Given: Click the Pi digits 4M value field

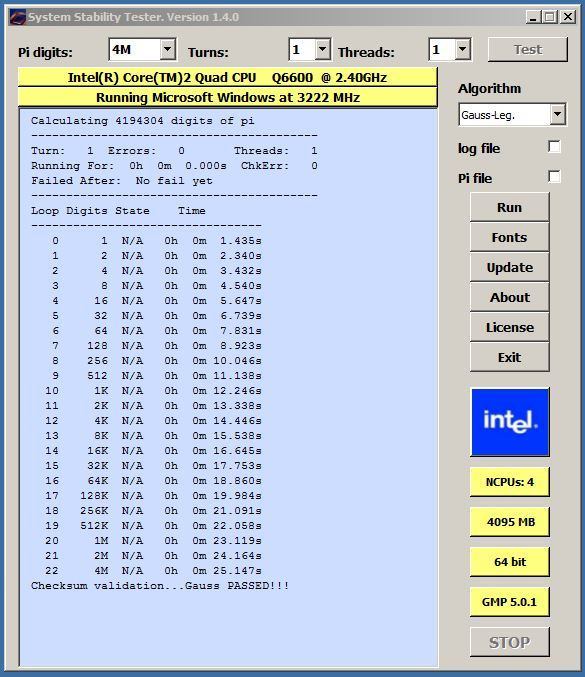Looking at the screenshot, I should coord(135,50).
